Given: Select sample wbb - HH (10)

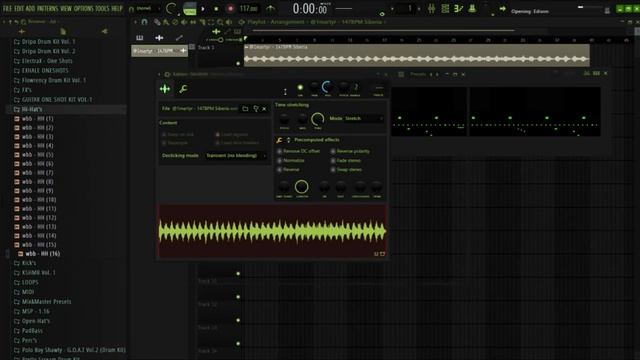Looking at the screenshot, I should coord(36,200).
